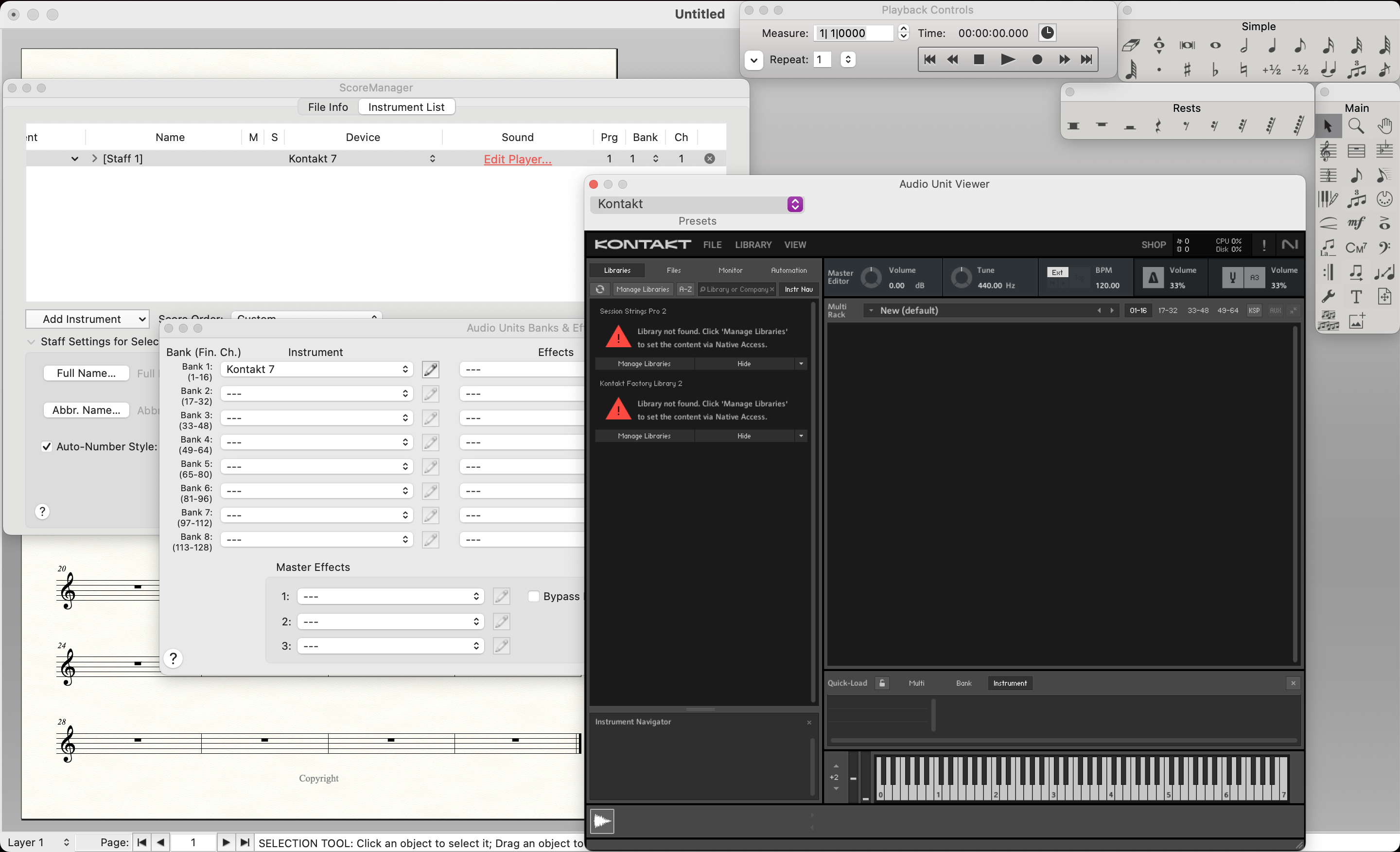Viewport: 1400px width, 852px height.
Task: Switch to the Files tab in Kontakt browser
Action: click(x=673, y=270)
